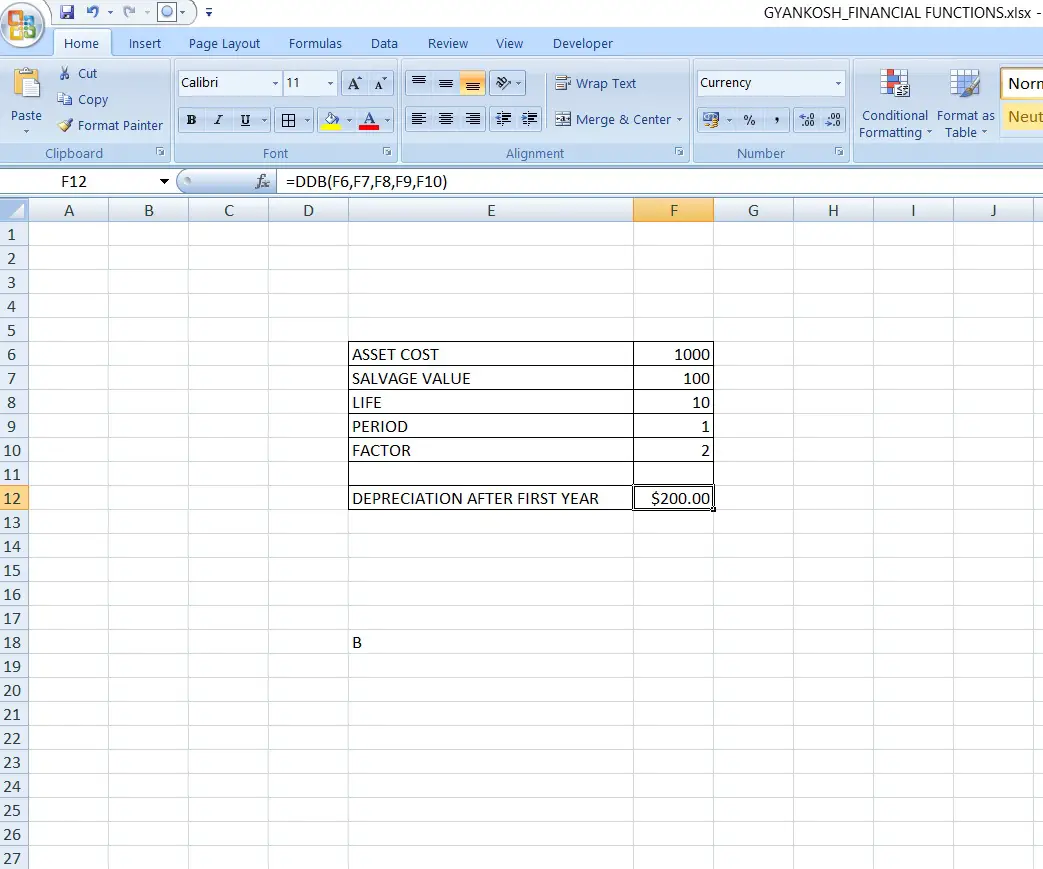
Task: Switch to the Review tab
Action: (448, 43)
